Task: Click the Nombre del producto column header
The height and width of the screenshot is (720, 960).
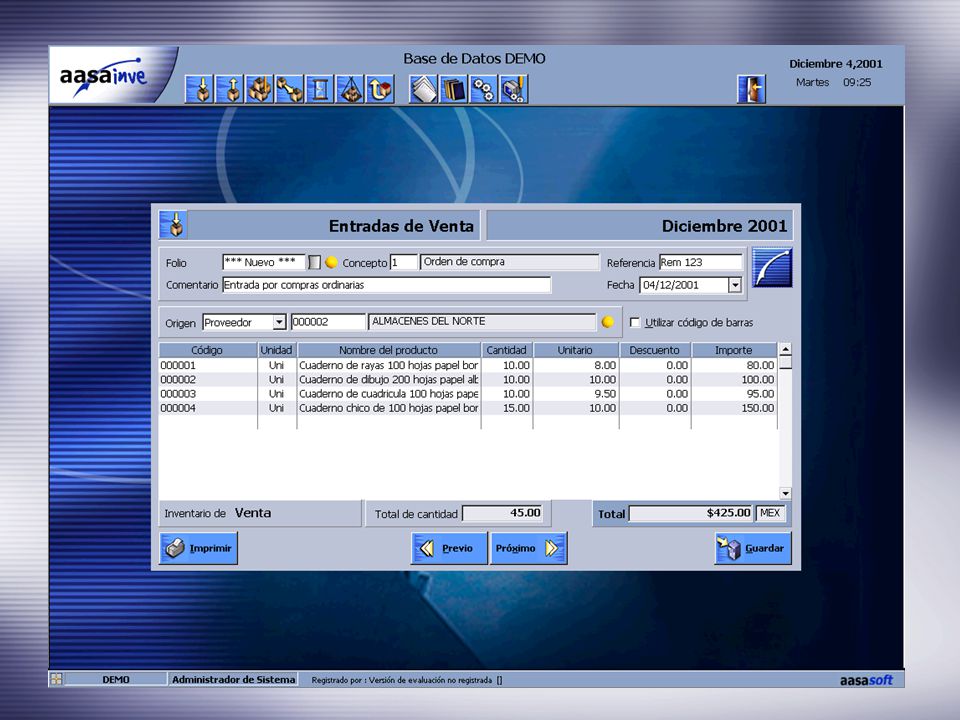Action: point(389,350)
